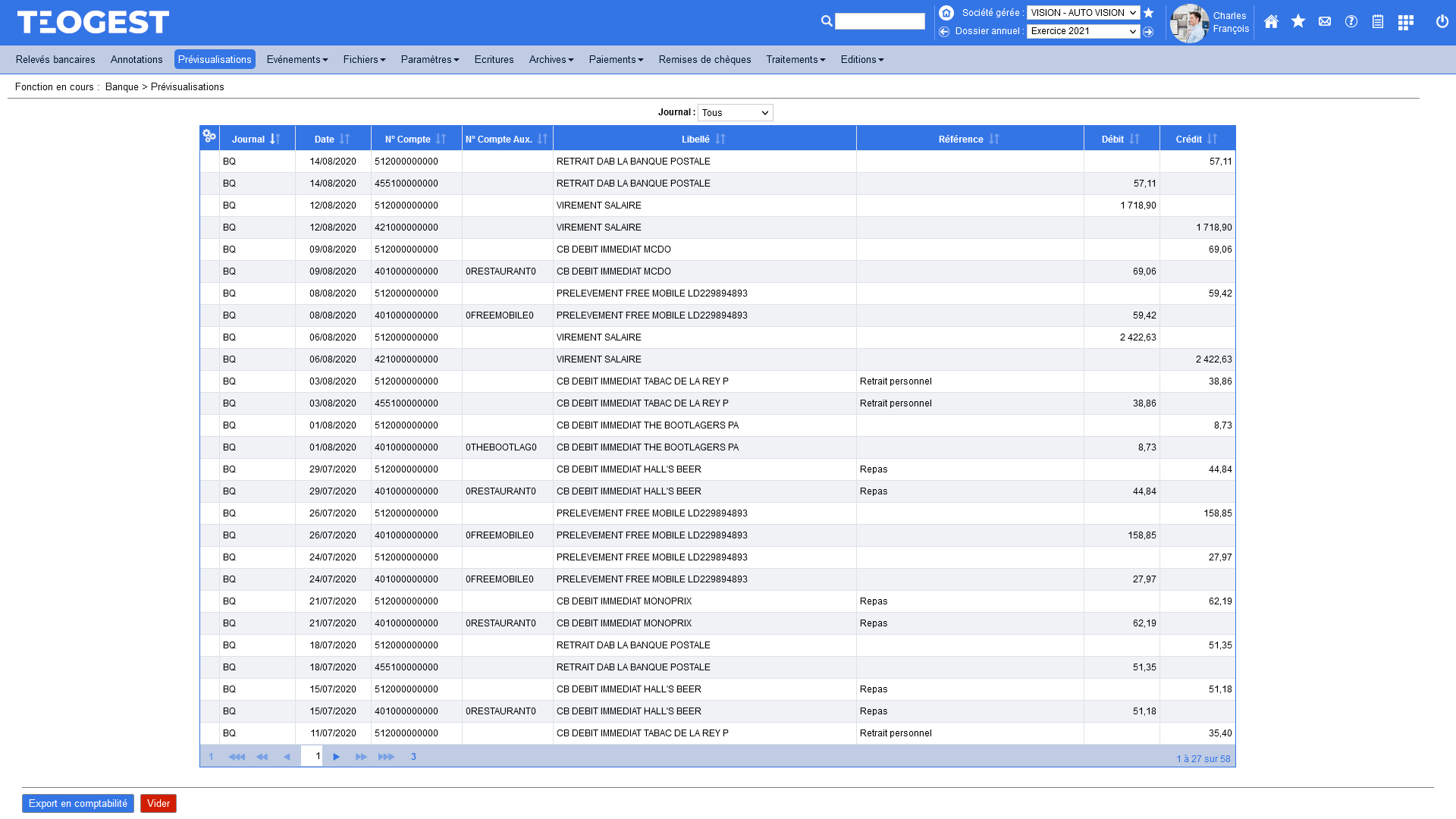This screenshot has width=1456, height=819.
Task: Open the messages envelope icon
Action: click(1325, 22)
